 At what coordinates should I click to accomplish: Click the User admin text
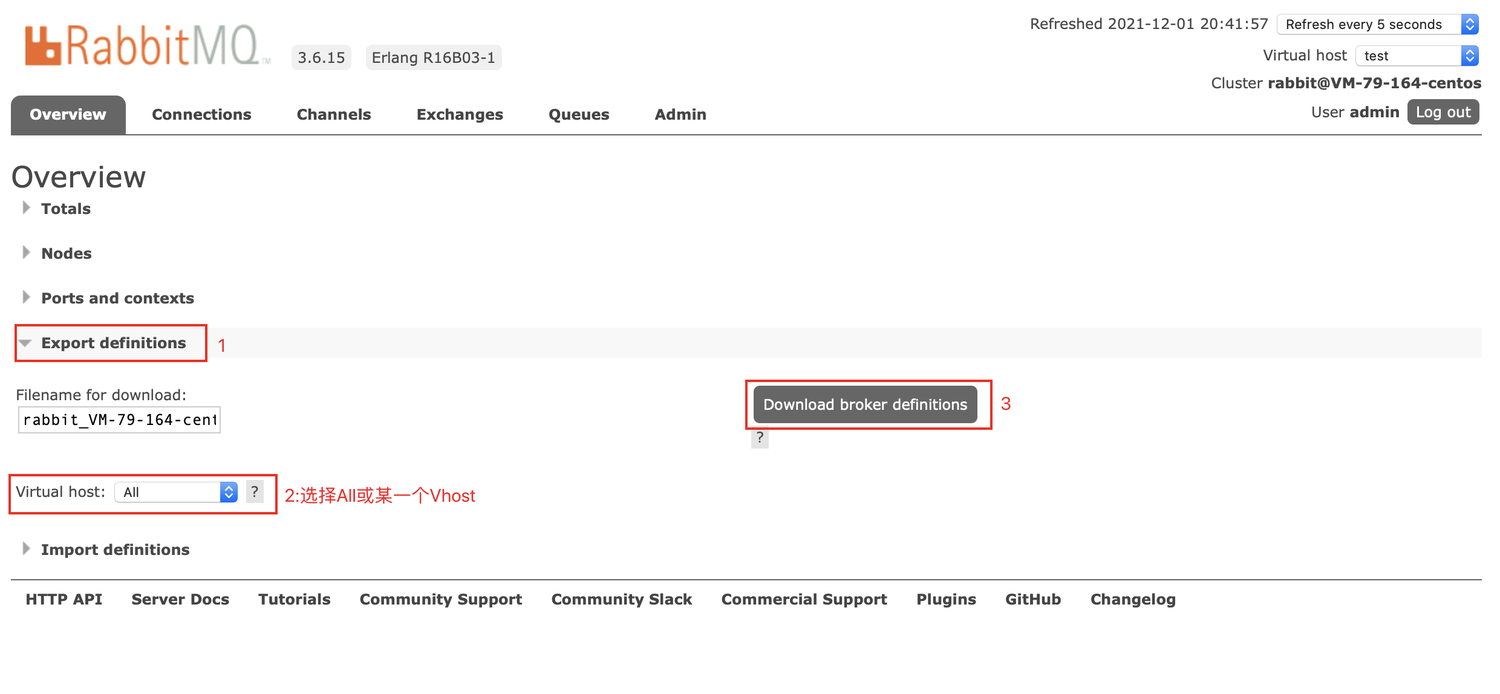click(x=1355, y=112)
